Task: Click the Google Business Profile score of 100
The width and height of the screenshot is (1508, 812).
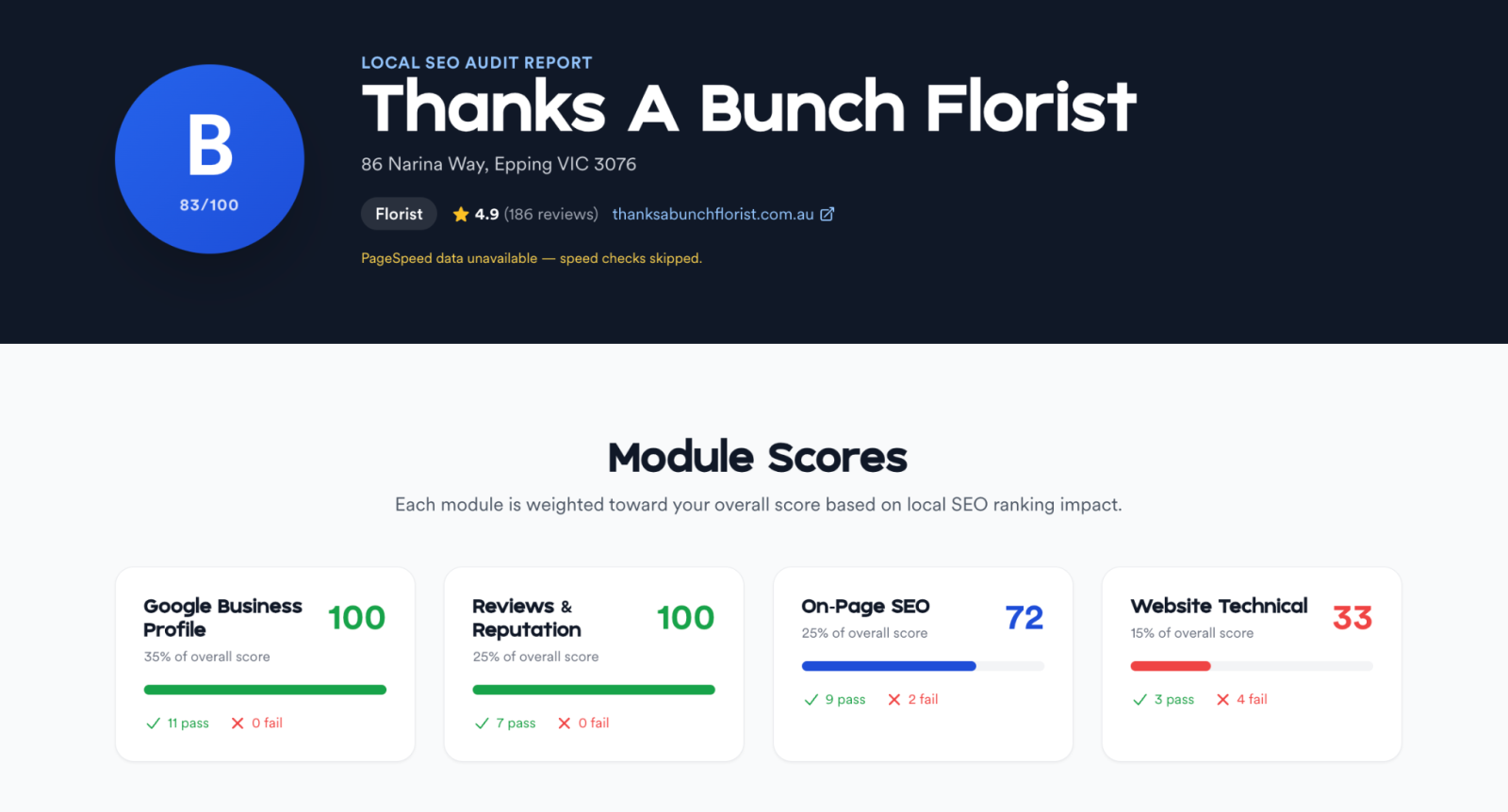Action: [356, 618]
